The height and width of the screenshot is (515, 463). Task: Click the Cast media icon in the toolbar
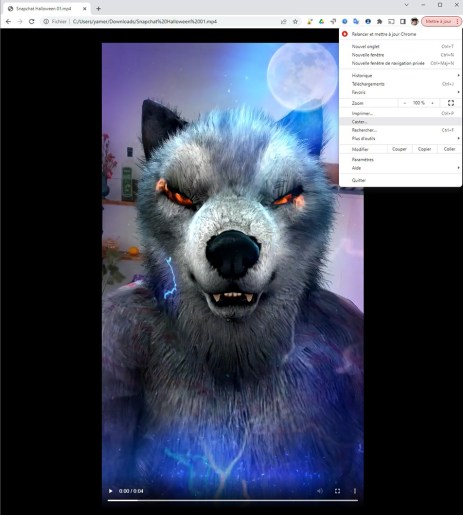pyautogui.click(x=391, y=22)
